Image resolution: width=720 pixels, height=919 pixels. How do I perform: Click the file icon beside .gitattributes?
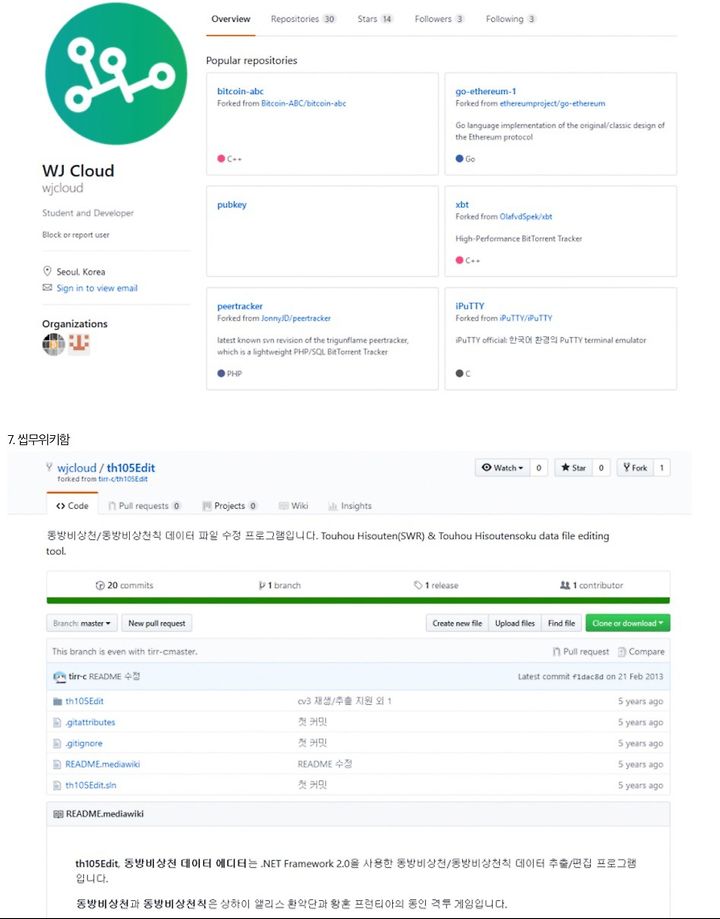click(x=57, y=723)
